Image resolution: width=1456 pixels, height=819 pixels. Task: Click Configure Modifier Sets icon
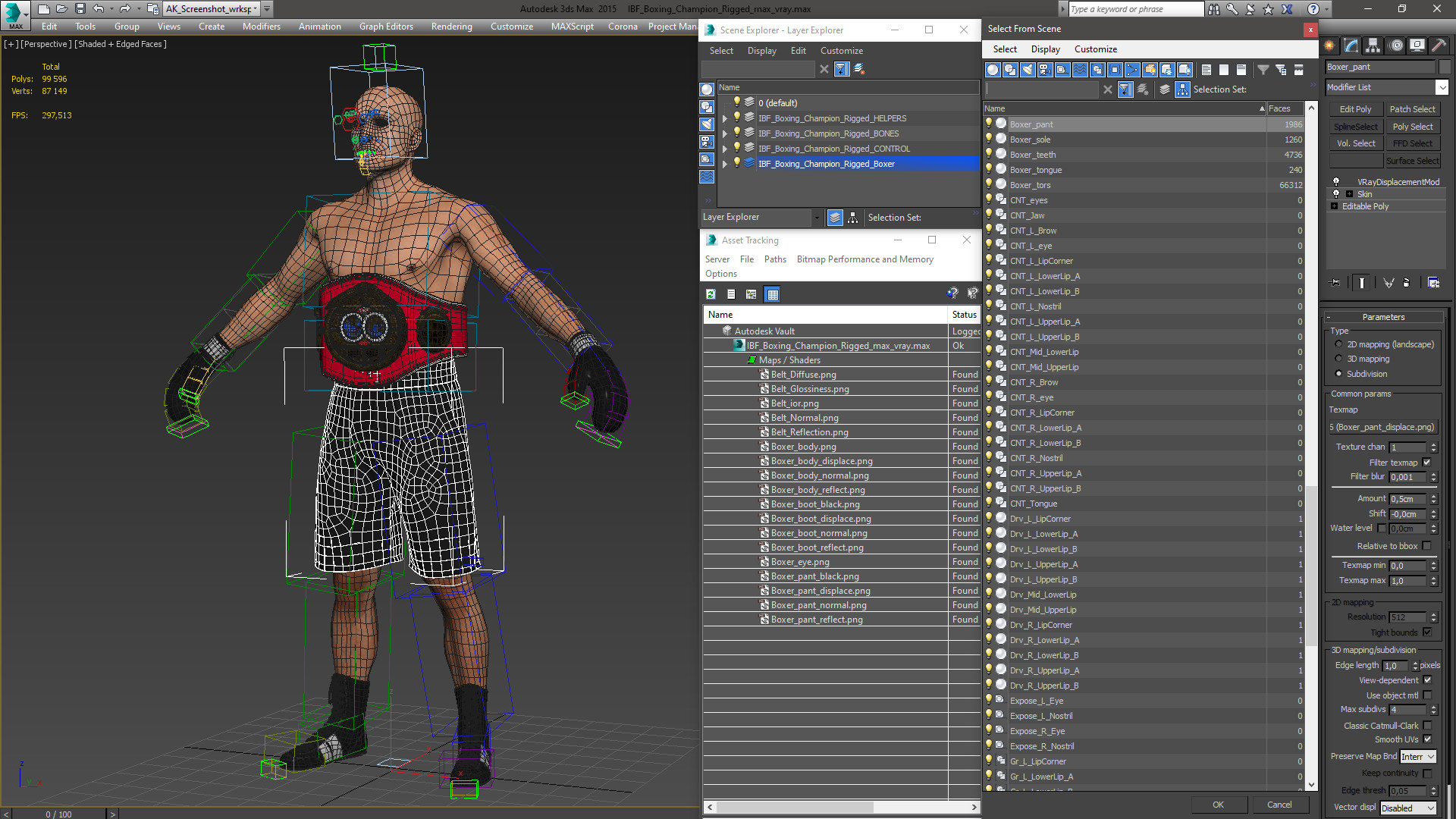pos(1433,283)
